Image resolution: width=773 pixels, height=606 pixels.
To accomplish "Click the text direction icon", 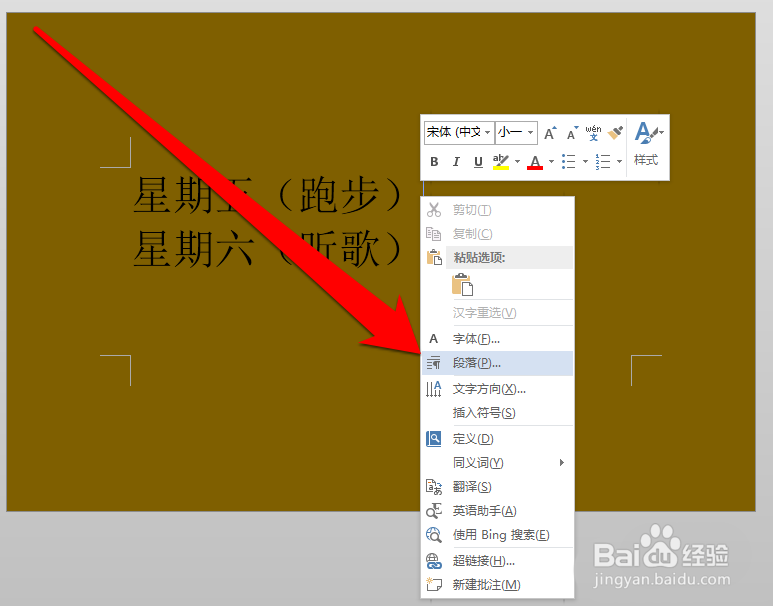I will click(x=433, y=389).
